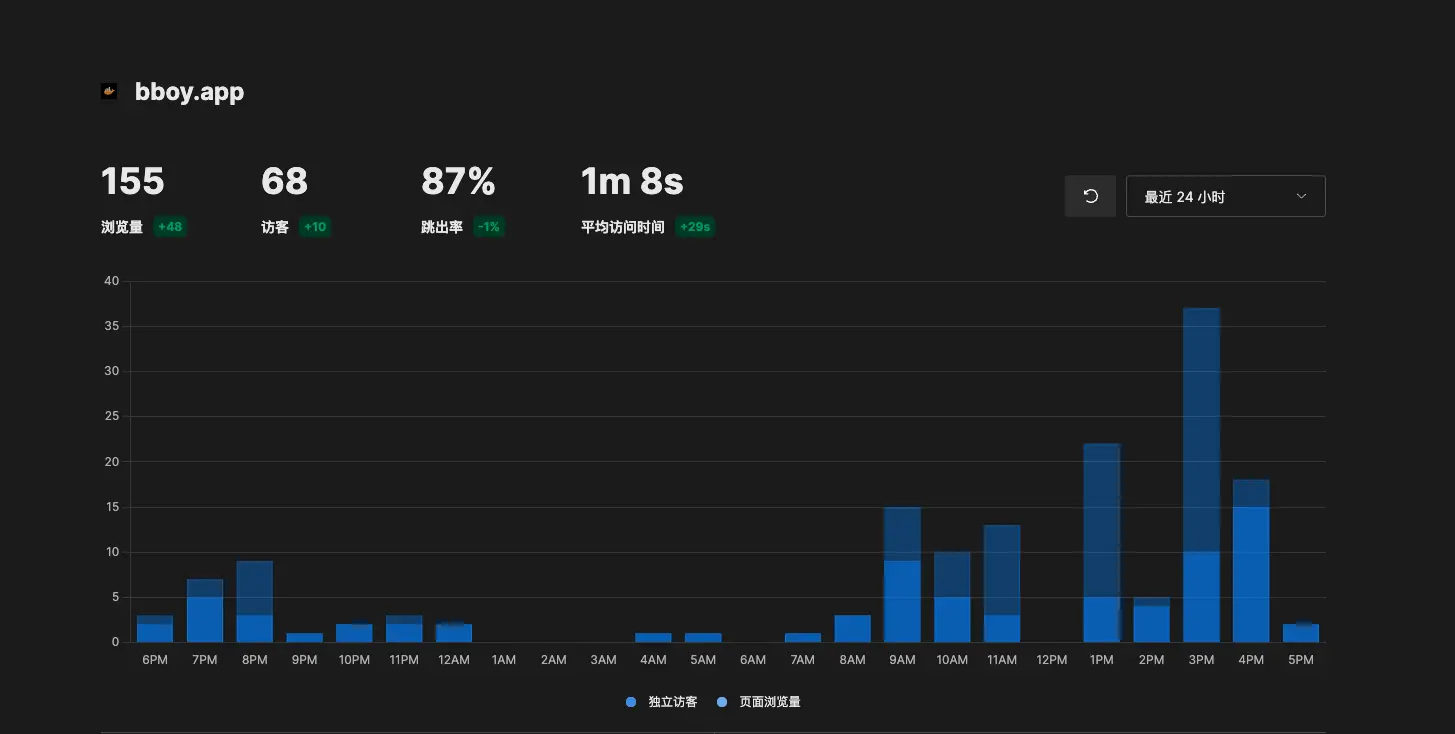Viewport: 1455px width, 734px height.
Task: Click the 35 y-axis label
Action: [111, 326]
